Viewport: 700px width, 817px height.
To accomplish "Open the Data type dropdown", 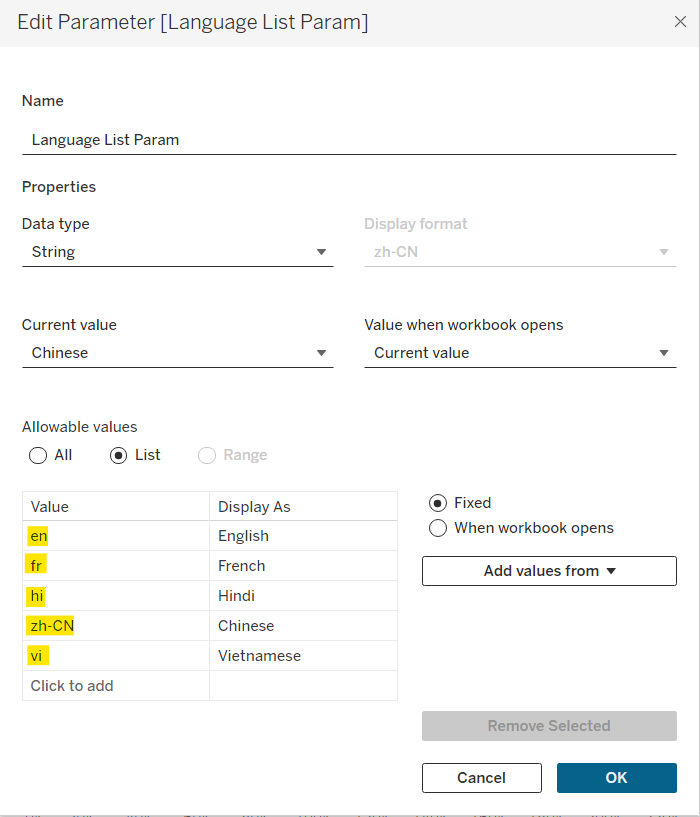I will pyautogui.click(x=177, y=252).
